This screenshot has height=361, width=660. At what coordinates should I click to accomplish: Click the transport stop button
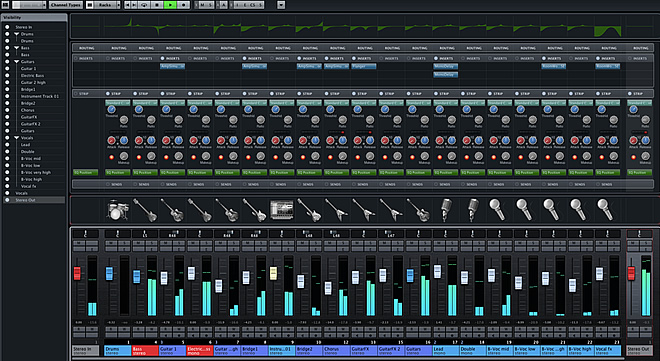pos(157,5)
